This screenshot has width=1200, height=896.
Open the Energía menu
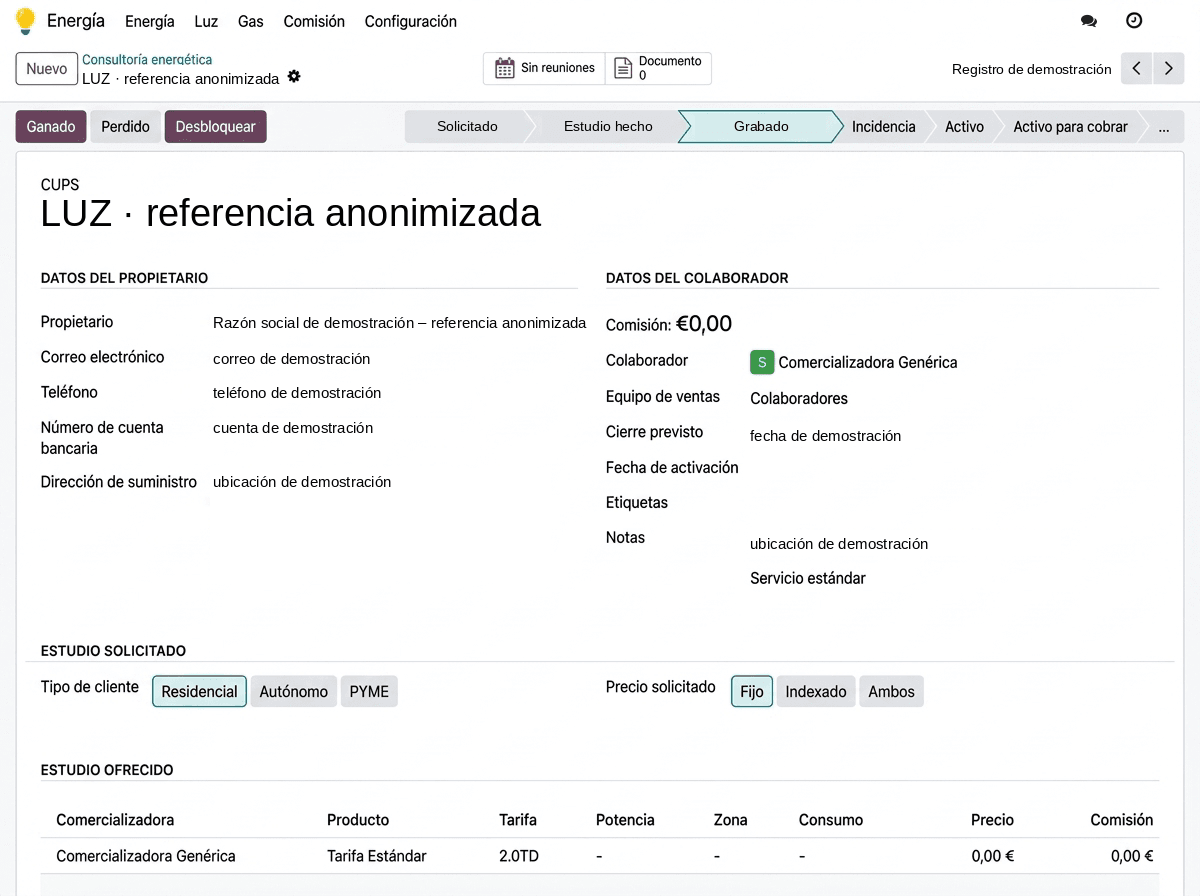[150, 21]
